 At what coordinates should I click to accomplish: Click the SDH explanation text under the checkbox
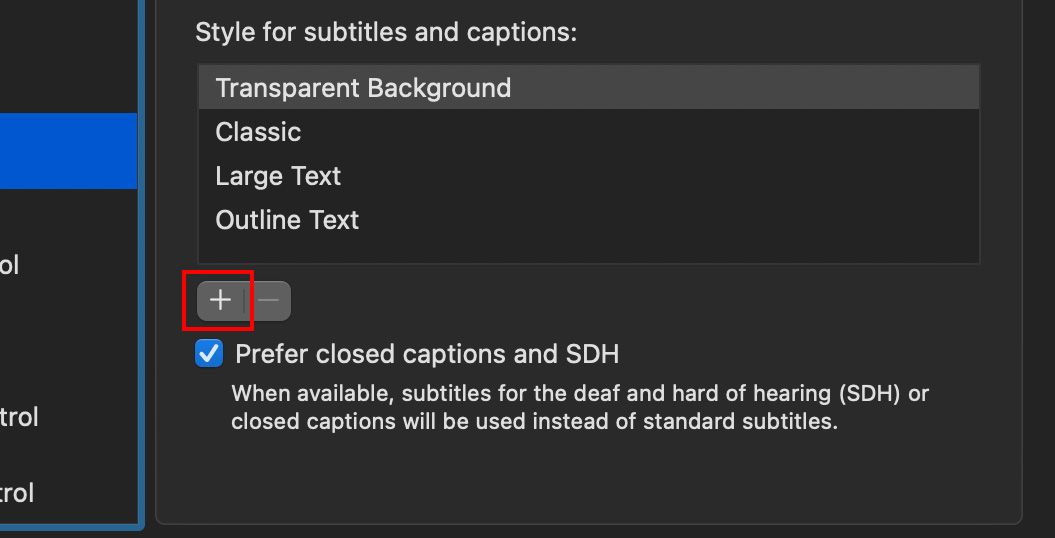[x=580, y=407]
